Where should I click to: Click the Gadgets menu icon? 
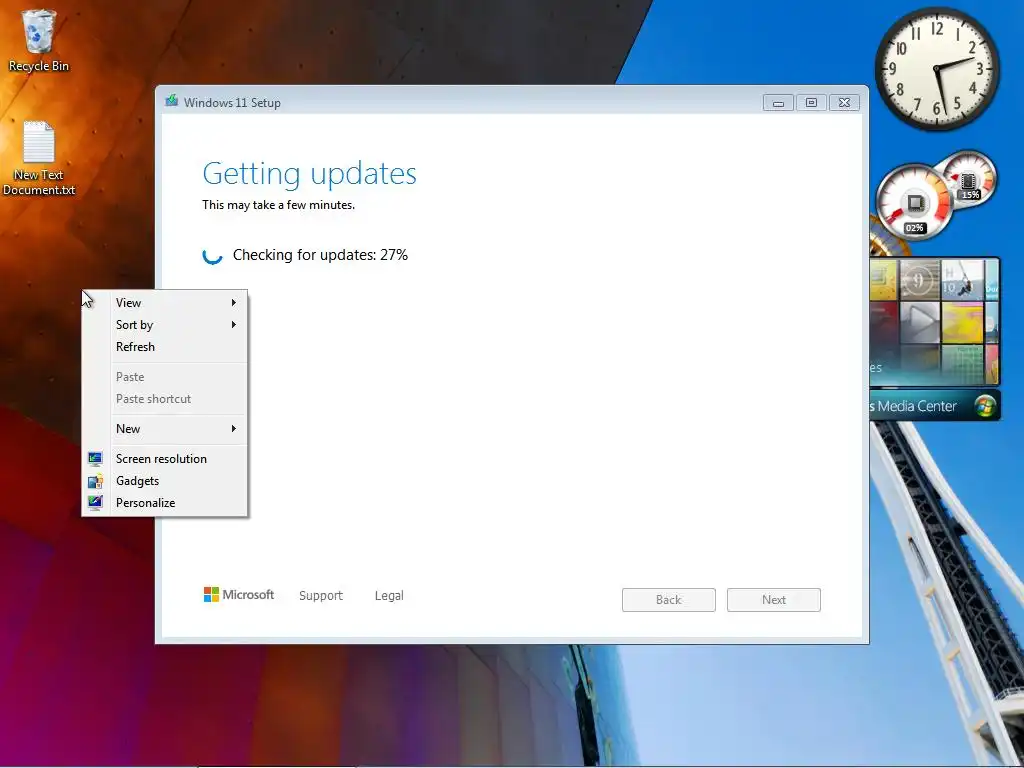click(x=95, y=481)
